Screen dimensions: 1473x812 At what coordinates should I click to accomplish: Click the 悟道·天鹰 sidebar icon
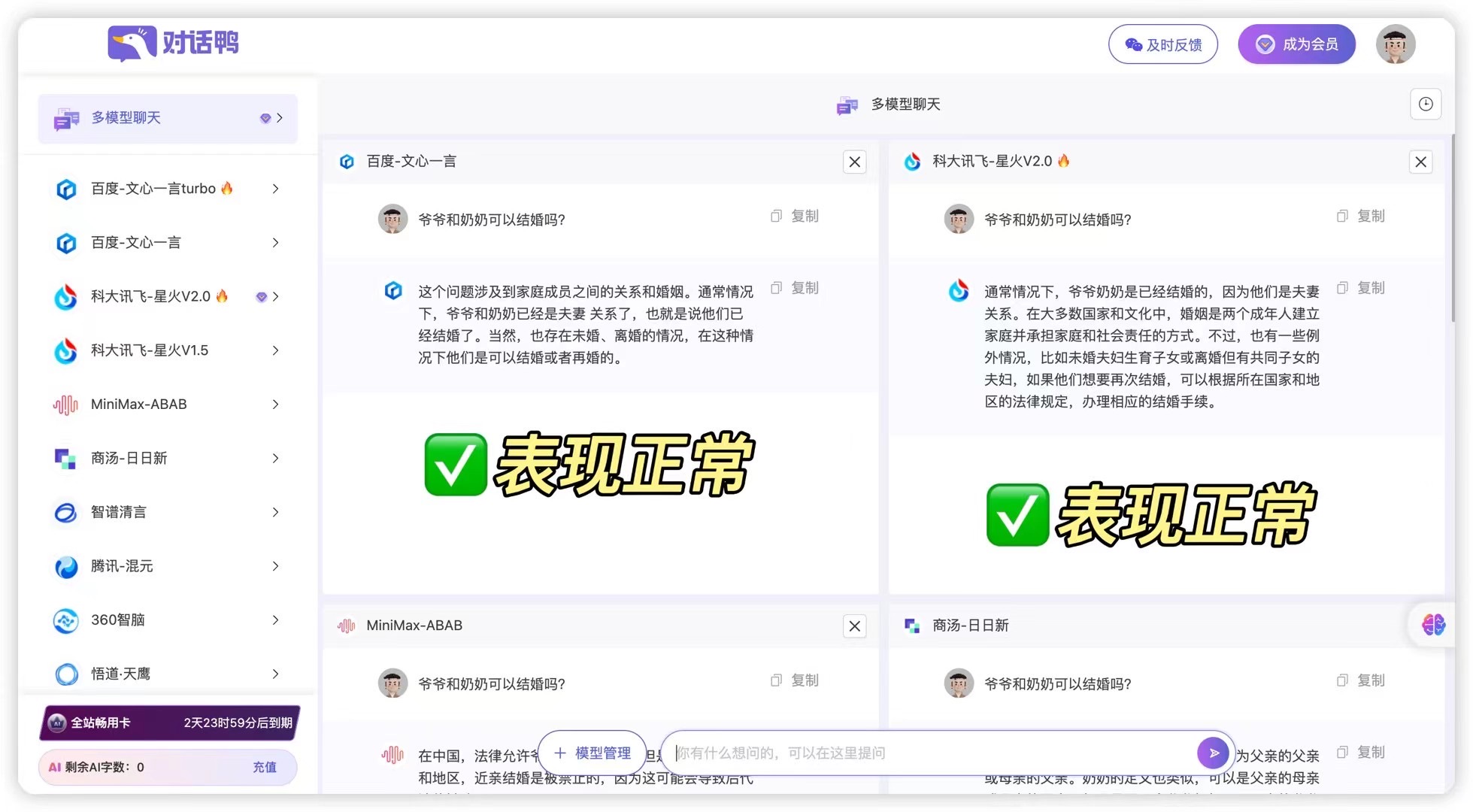[66, 674]
